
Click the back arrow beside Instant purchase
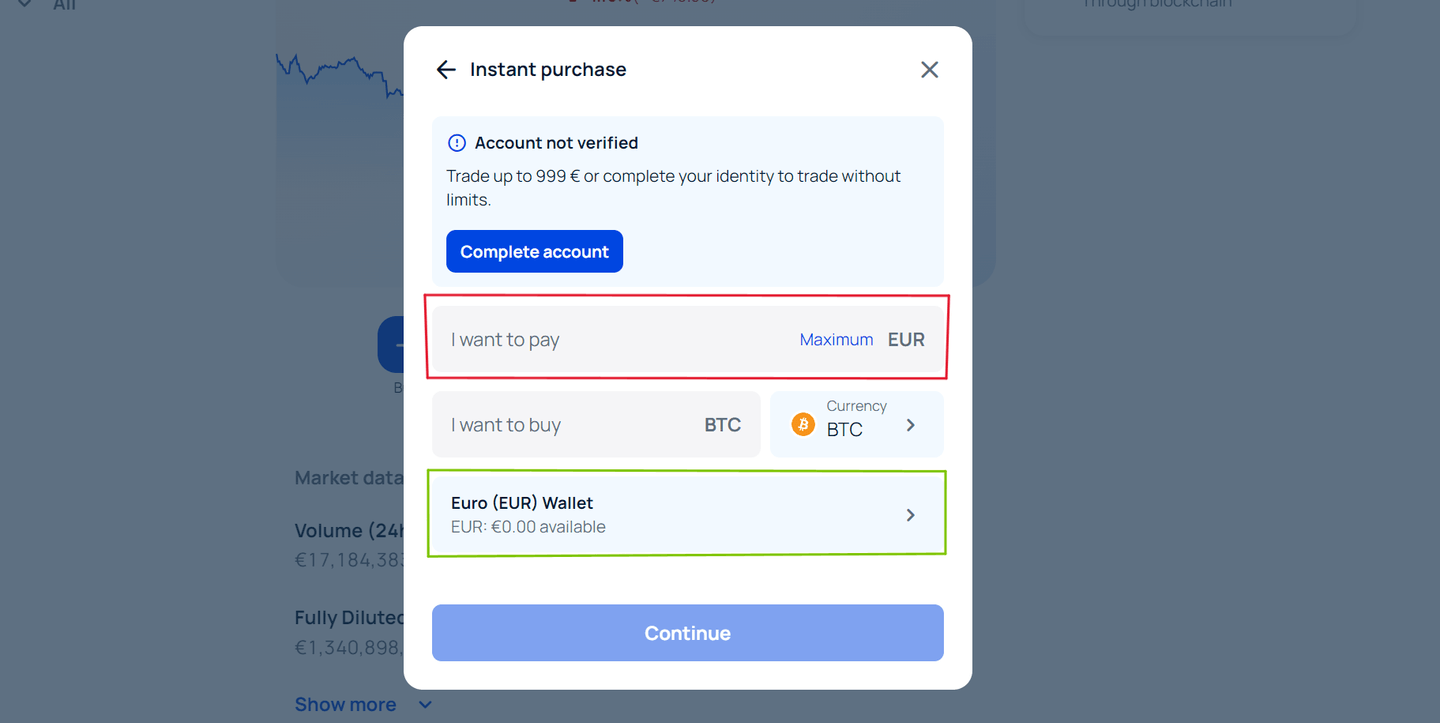tap(445, 69)
